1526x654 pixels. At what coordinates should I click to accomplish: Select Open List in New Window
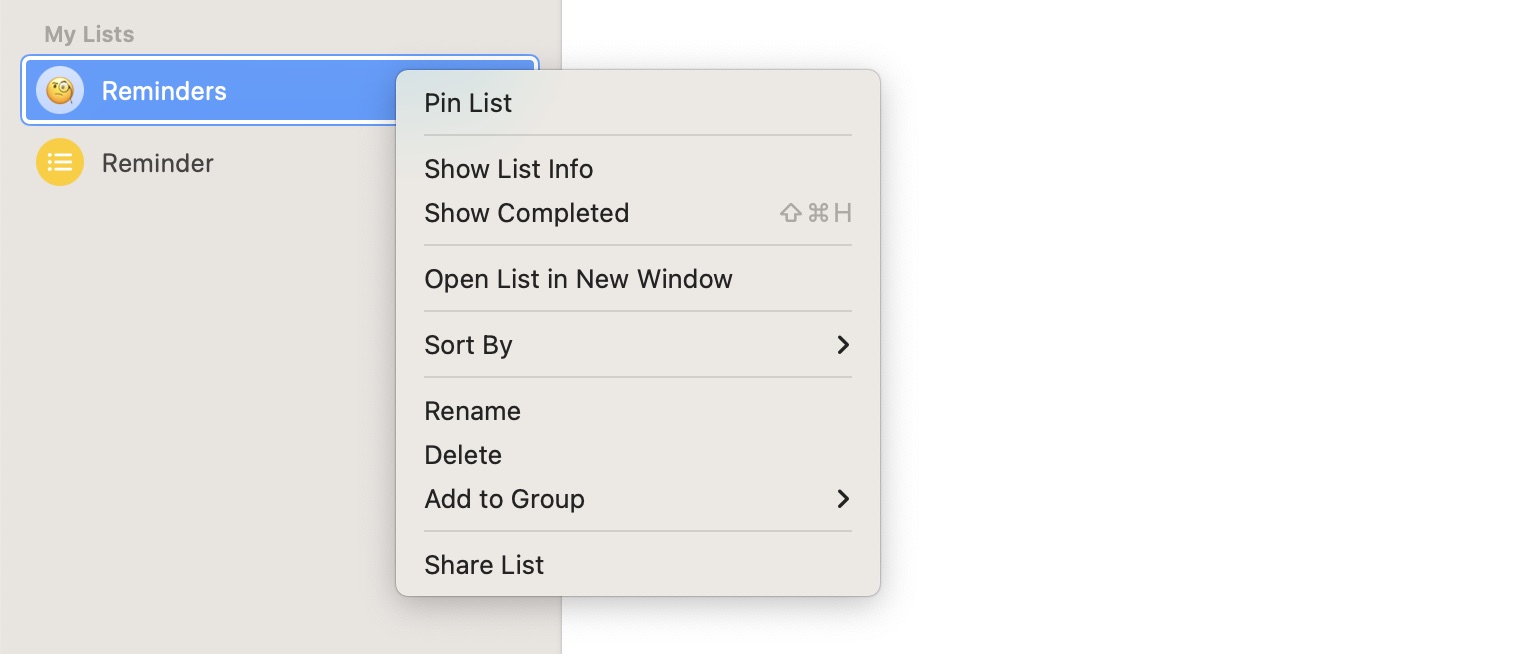tap(638, 279)
